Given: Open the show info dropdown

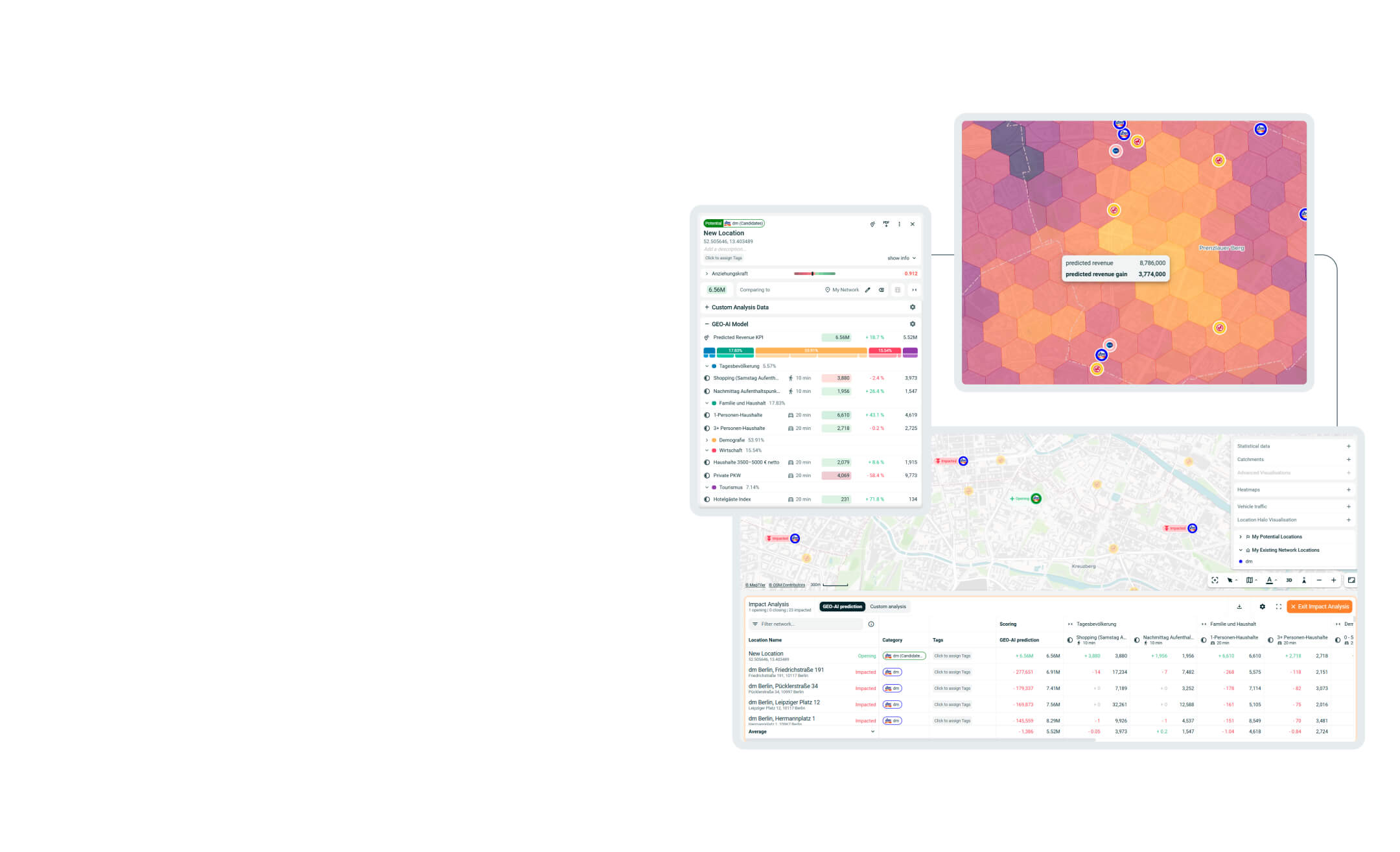Looking at the screenshot, I should [902, 258].
